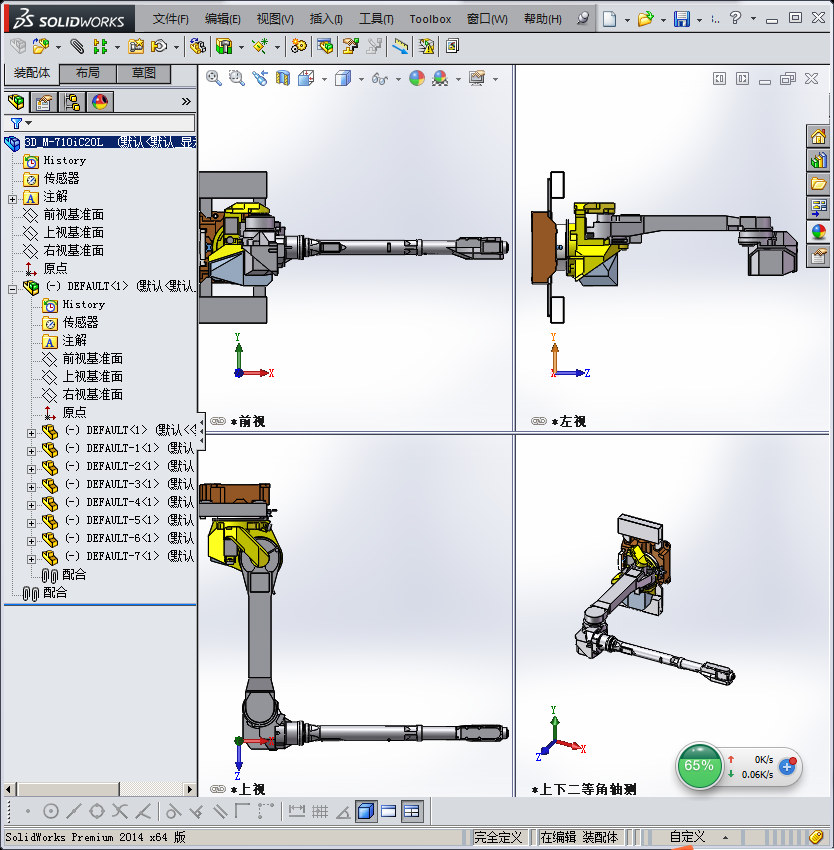
Task: Open the Custom Properties icon in task pane
Action: point(818,255)
